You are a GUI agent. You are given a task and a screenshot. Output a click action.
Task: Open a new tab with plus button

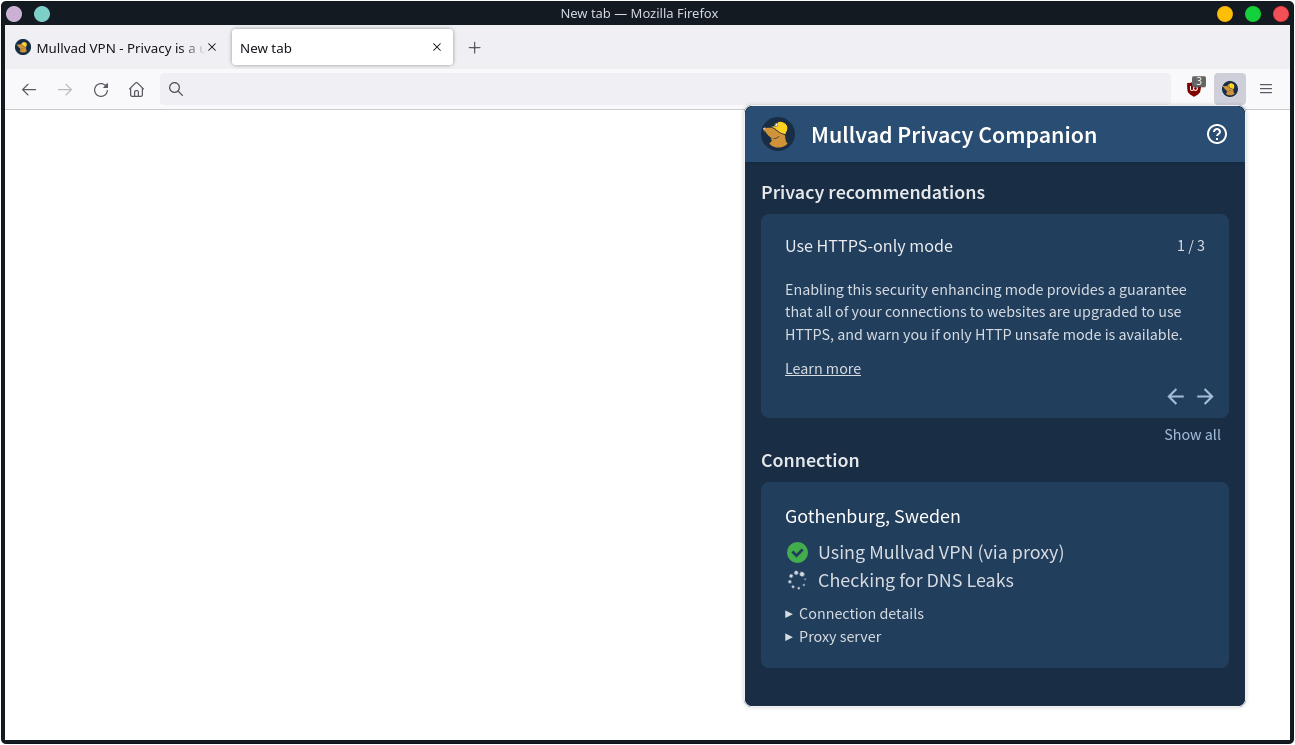[475, 48]
